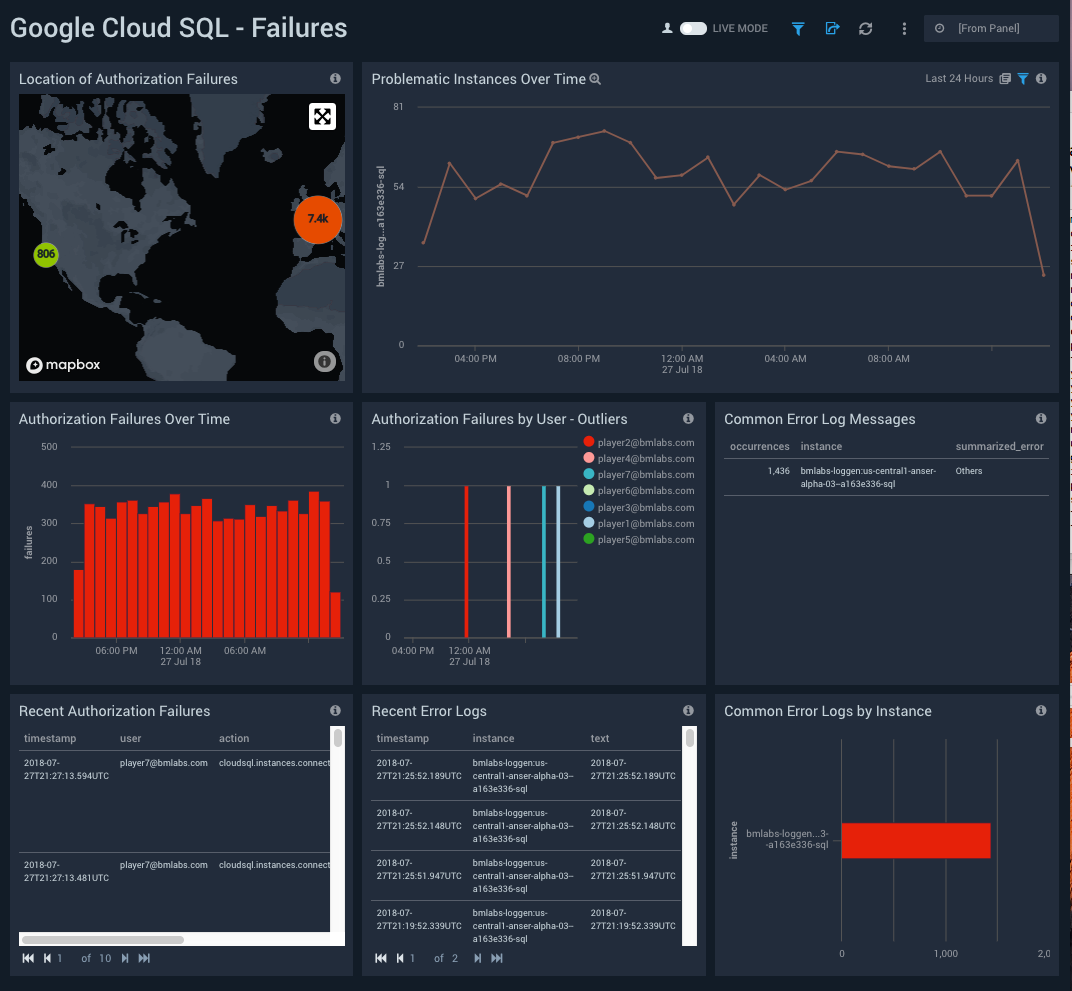The image size is (1072, 991).
Task: Refresh the dashboard with the refresh icon
Action: [865, 28]
